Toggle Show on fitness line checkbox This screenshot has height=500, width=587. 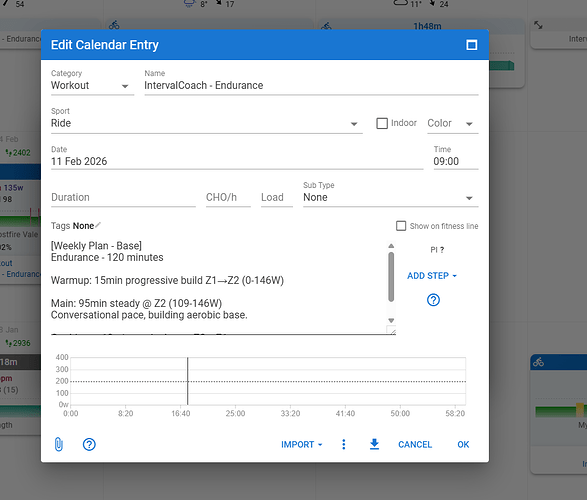(401, 226)
